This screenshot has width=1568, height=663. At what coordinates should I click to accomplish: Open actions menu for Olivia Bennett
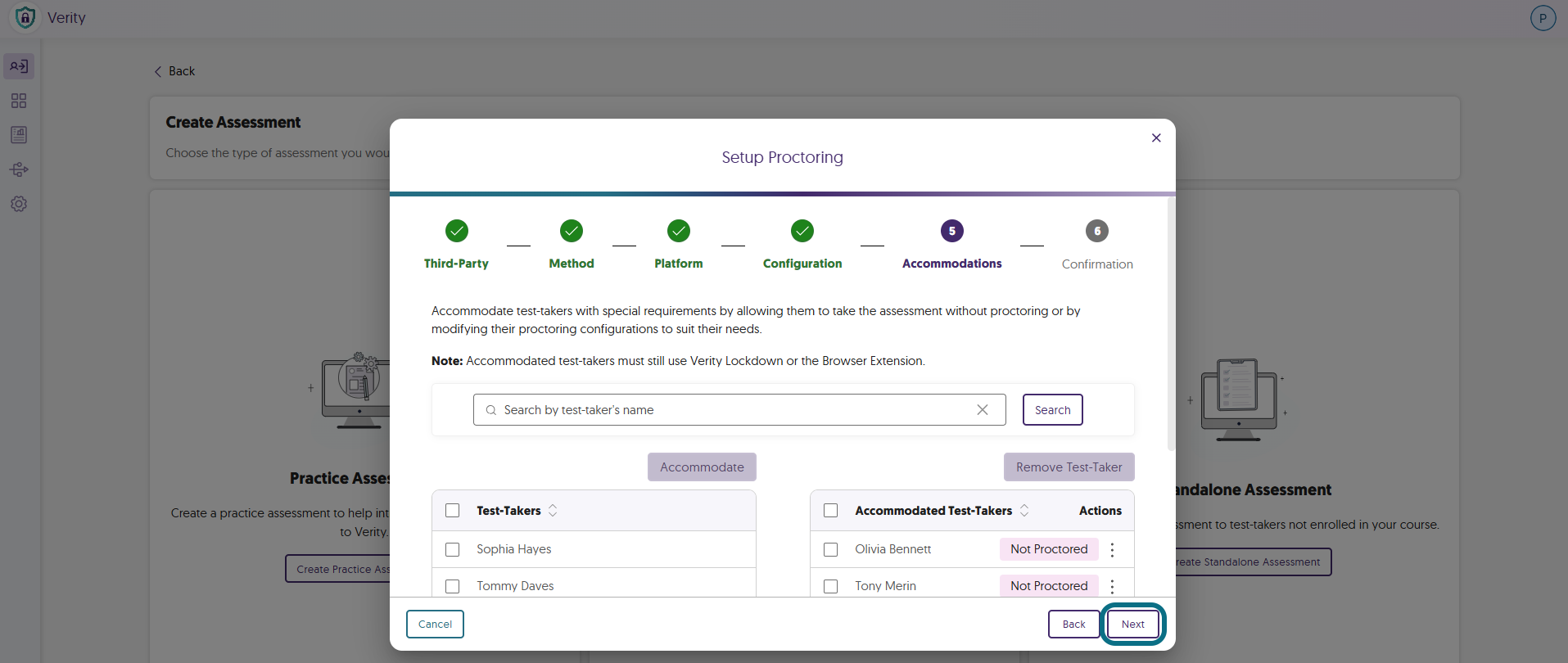1112,549
